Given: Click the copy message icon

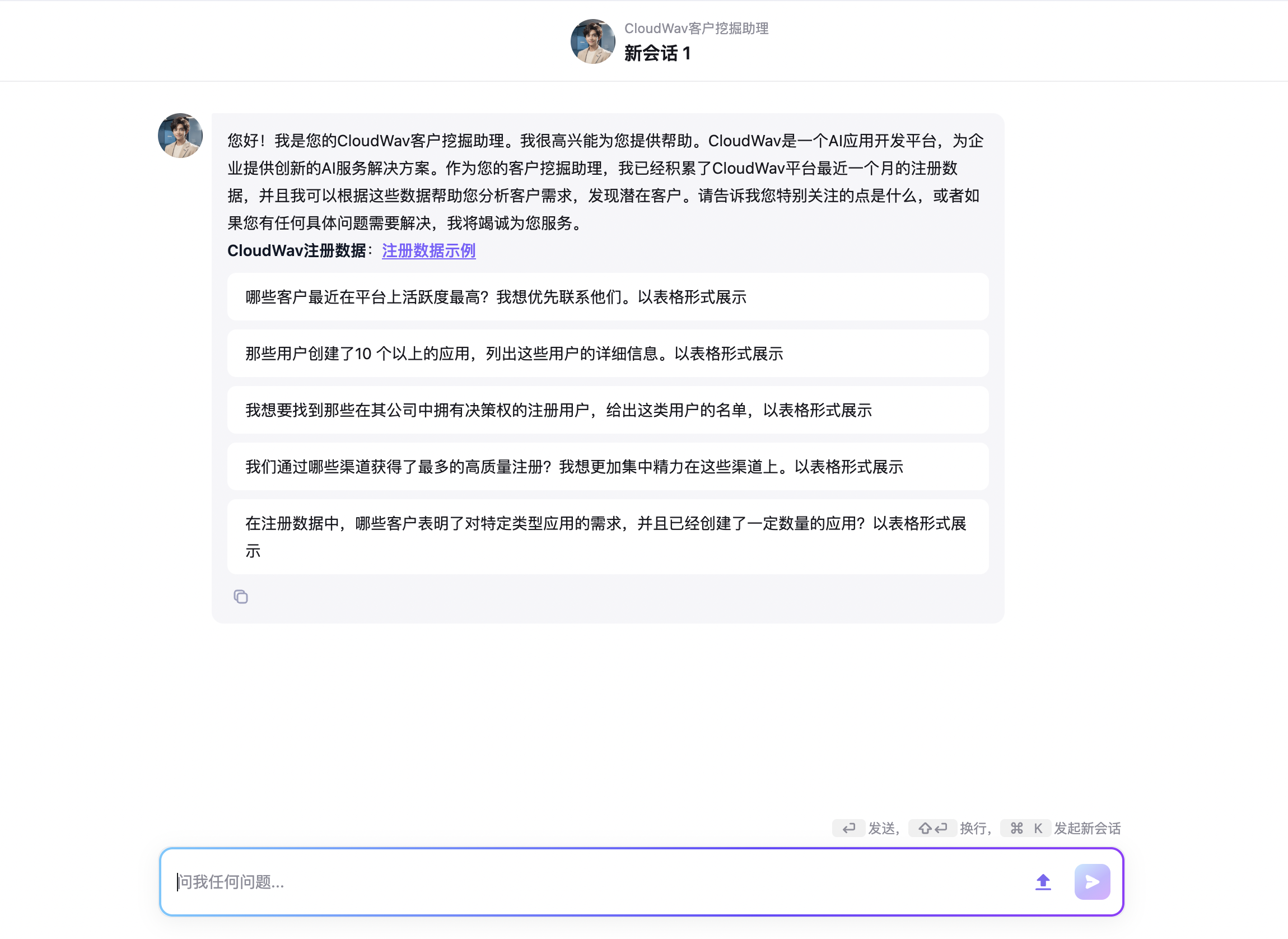Looking at the screenshot, I should [x=241, y=596].
